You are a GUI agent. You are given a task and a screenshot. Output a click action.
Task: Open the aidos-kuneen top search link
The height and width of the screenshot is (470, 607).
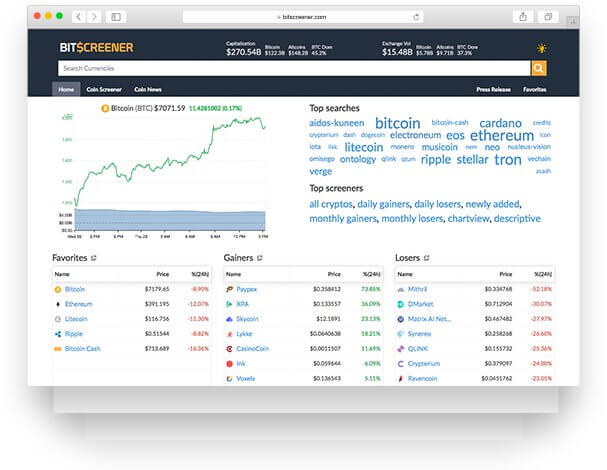tap(337, 123)
